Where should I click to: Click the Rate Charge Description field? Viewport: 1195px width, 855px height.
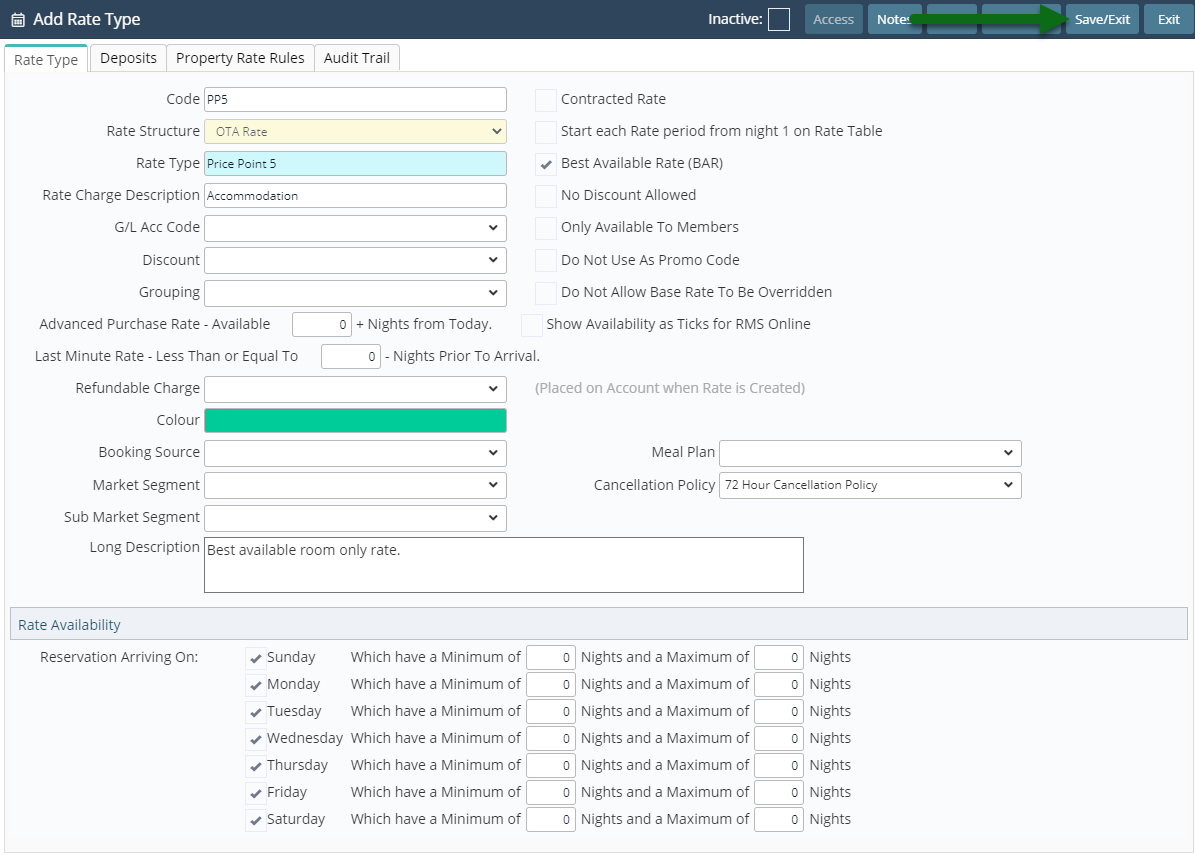[355, 195]
